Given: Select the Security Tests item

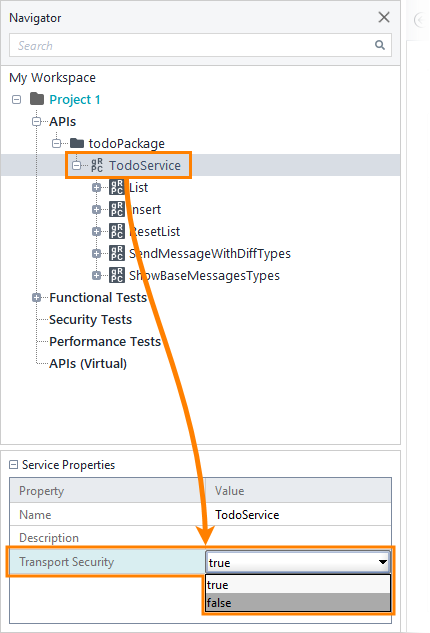Looking at the screenshot, I should tap(90, 319).
